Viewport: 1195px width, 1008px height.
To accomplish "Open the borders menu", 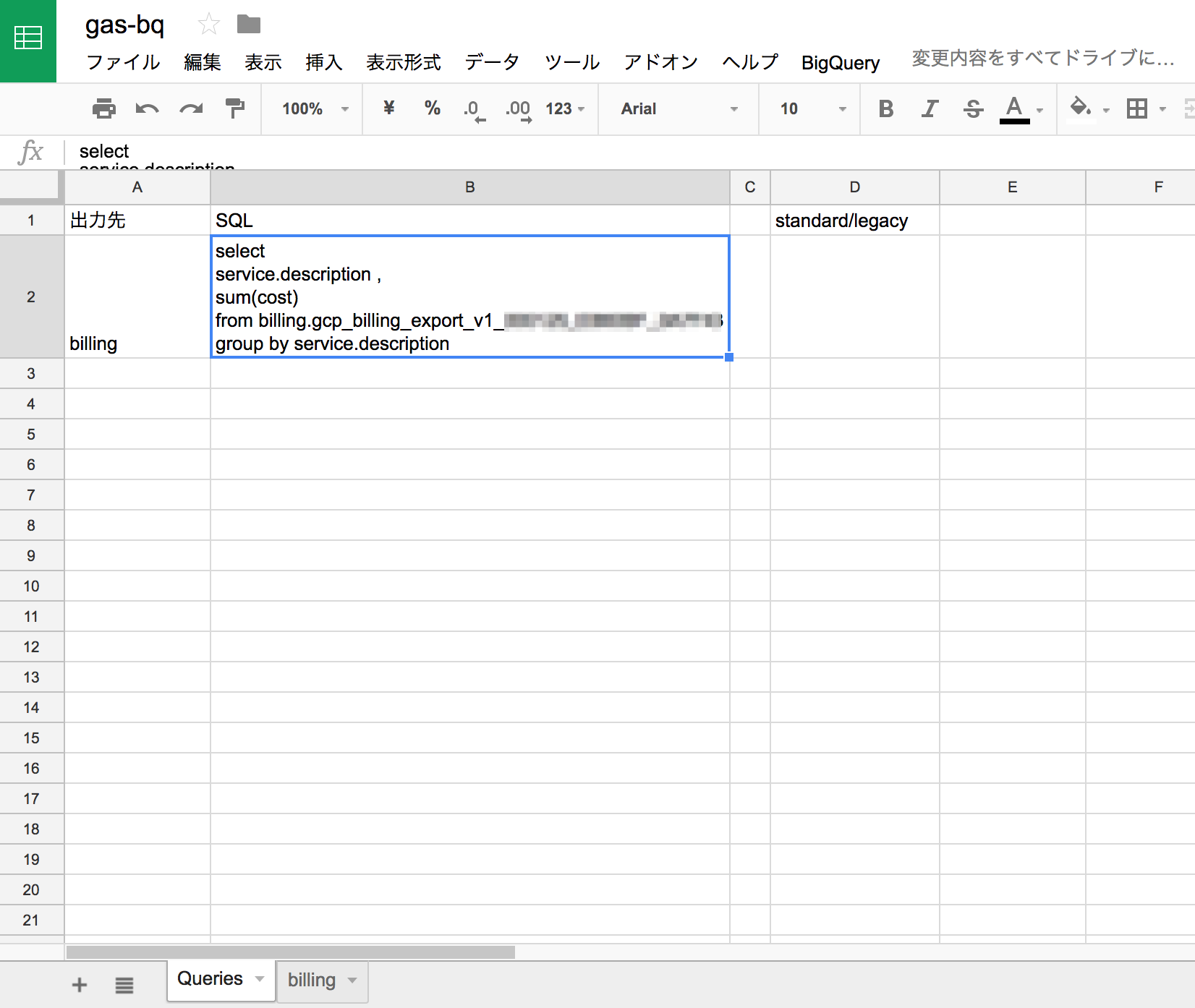I will (x=1137, y=108).
